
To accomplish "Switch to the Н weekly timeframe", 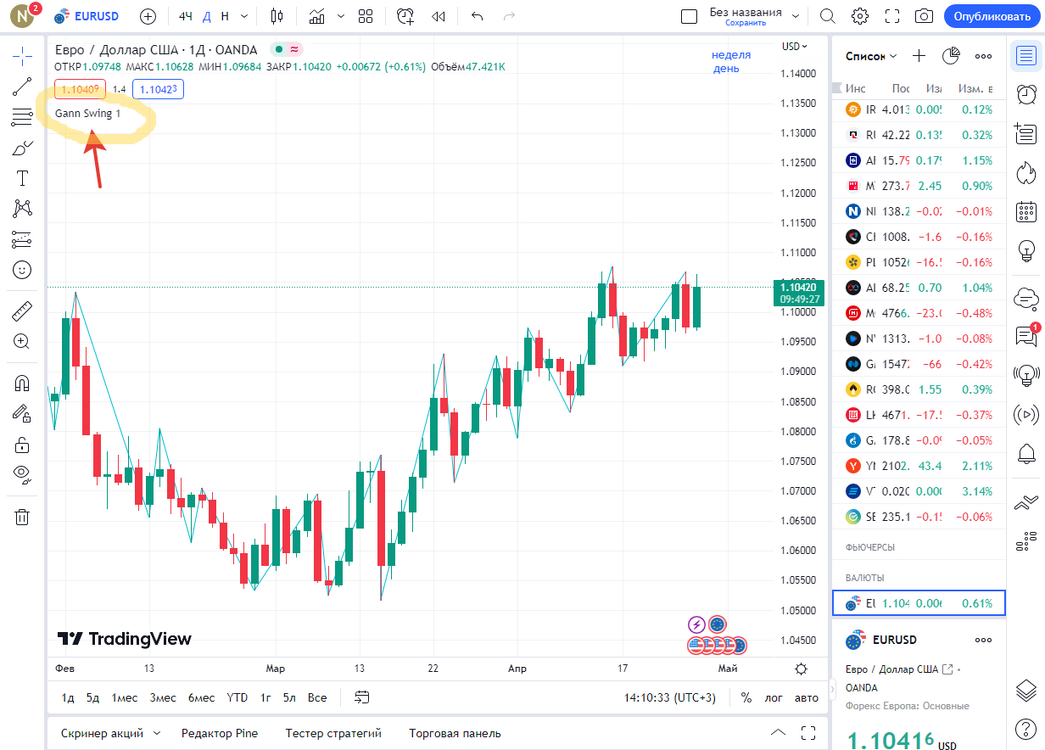I will (x=225, y=16).
